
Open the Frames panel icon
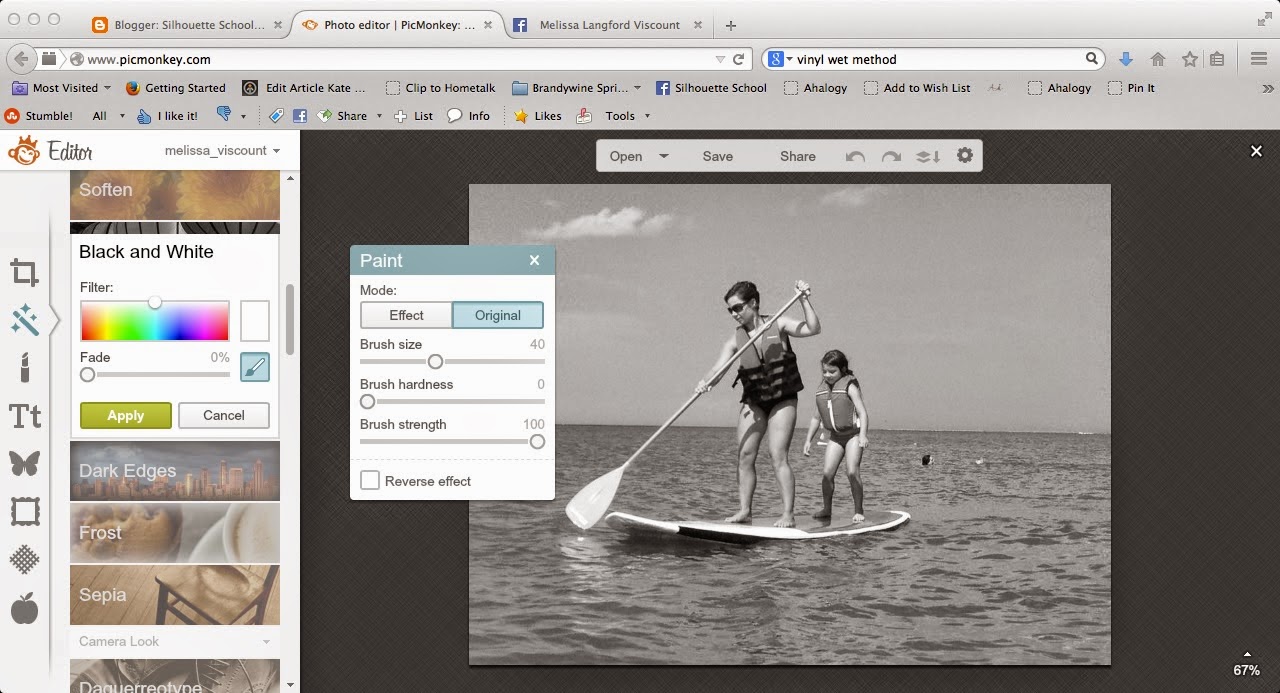coord(25,512)
